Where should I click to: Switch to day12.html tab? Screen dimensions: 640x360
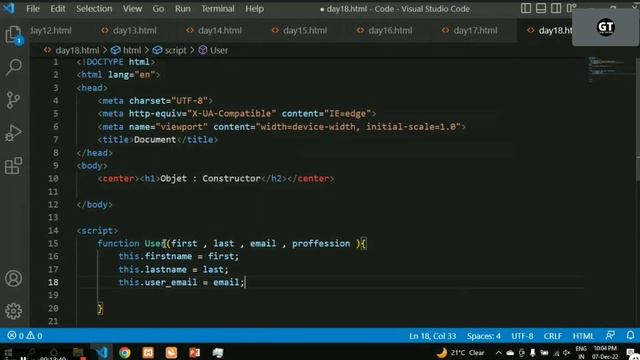(51, 30)
